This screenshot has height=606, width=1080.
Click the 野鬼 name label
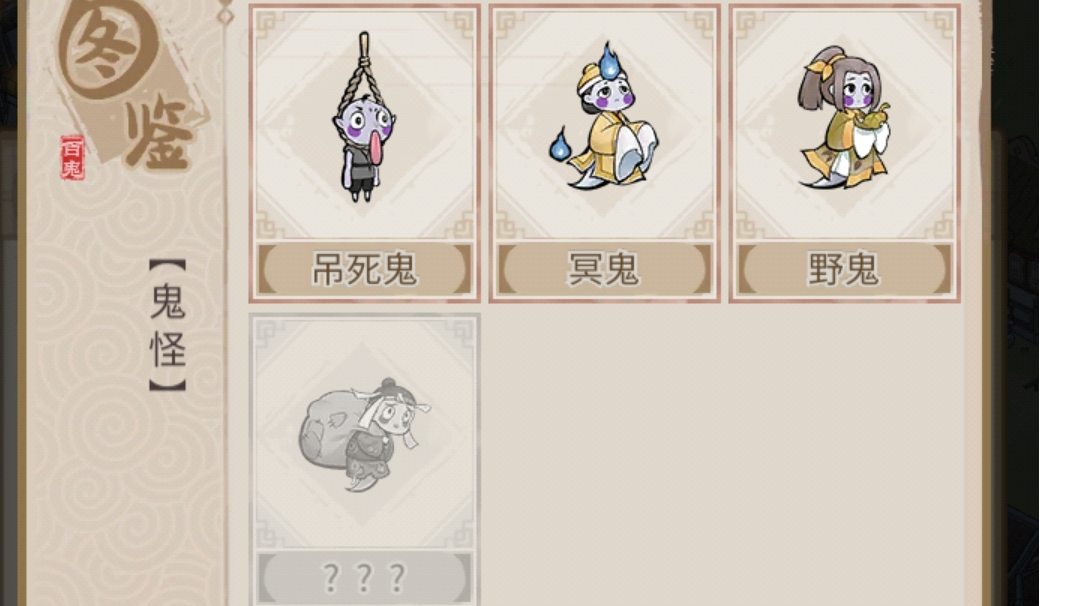(844, 269)
